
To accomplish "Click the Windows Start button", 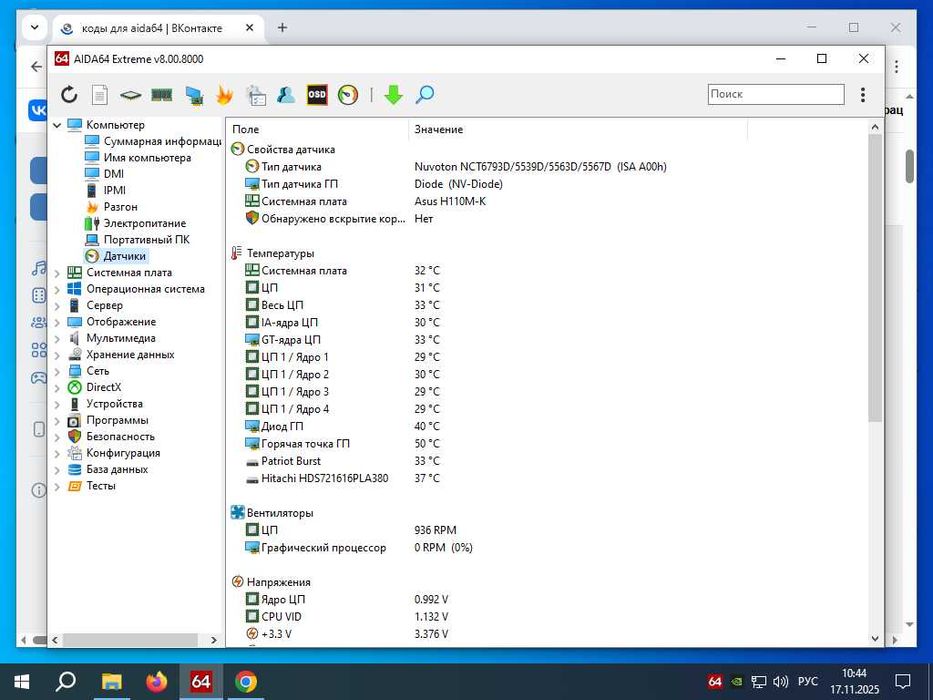I will (x=22, y=682).
